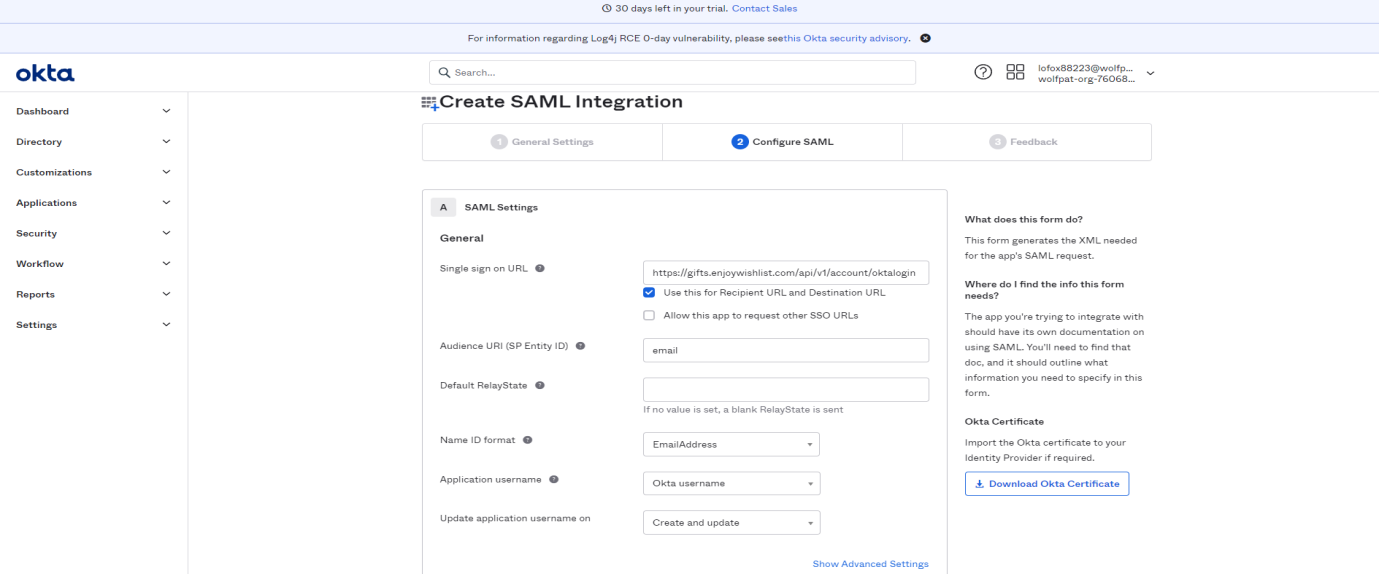Open the Name ID format dropdown
The image size is (1379, 574).
(x=730, y=444)
